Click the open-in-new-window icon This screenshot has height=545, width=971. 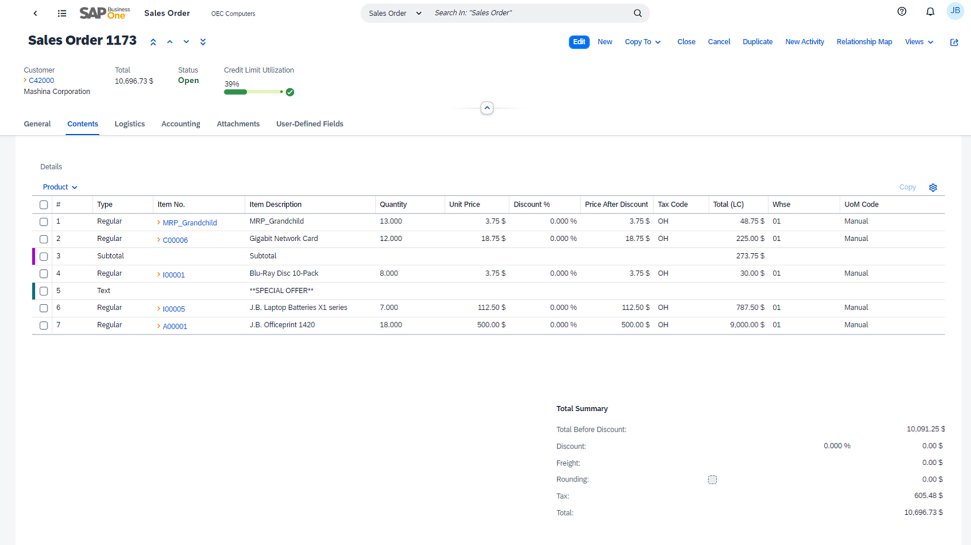[x=954, y=42]
